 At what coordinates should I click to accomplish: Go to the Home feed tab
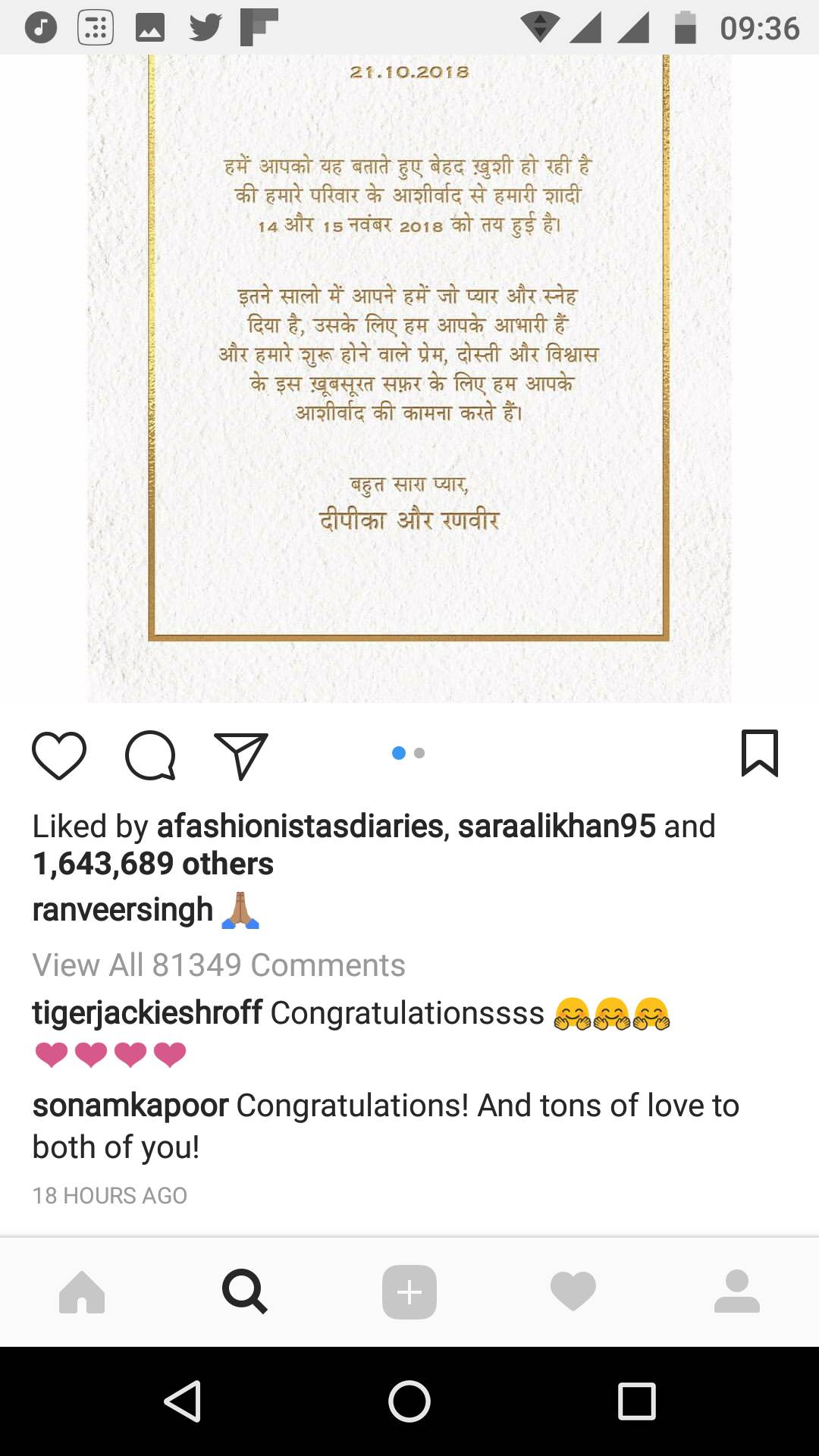point(82,1291)
